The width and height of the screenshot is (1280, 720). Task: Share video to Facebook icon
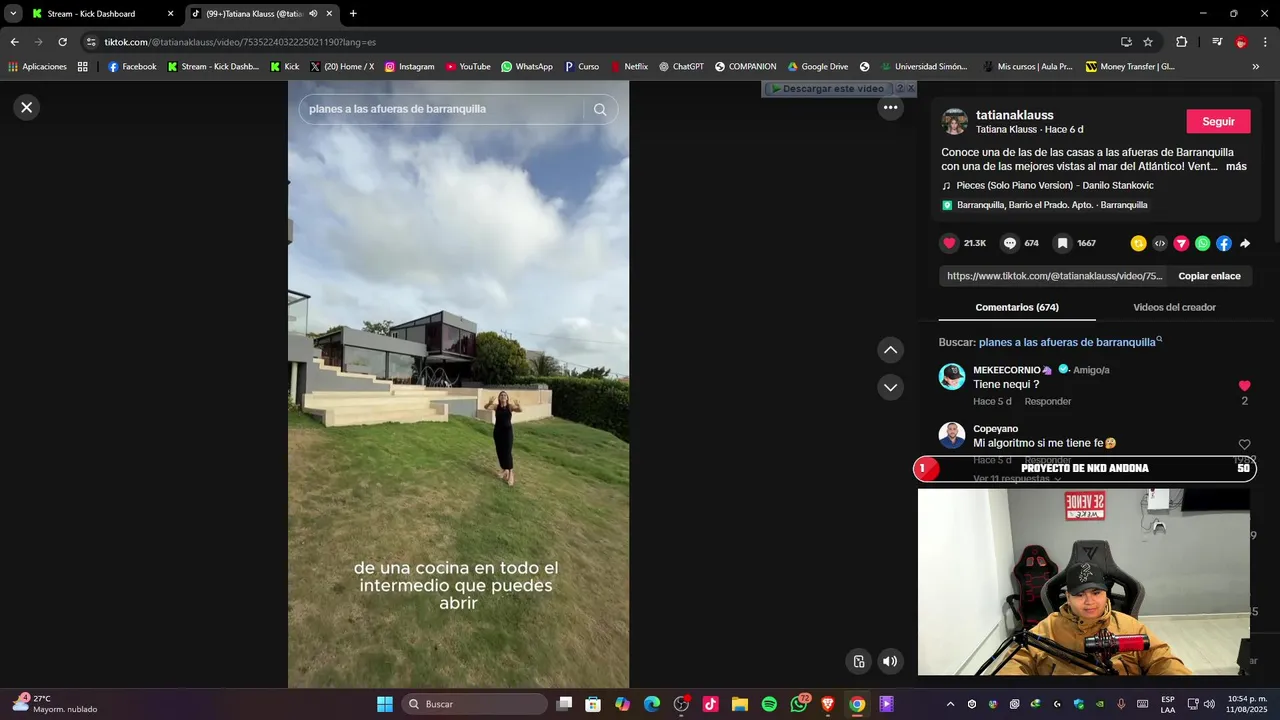1224,243
